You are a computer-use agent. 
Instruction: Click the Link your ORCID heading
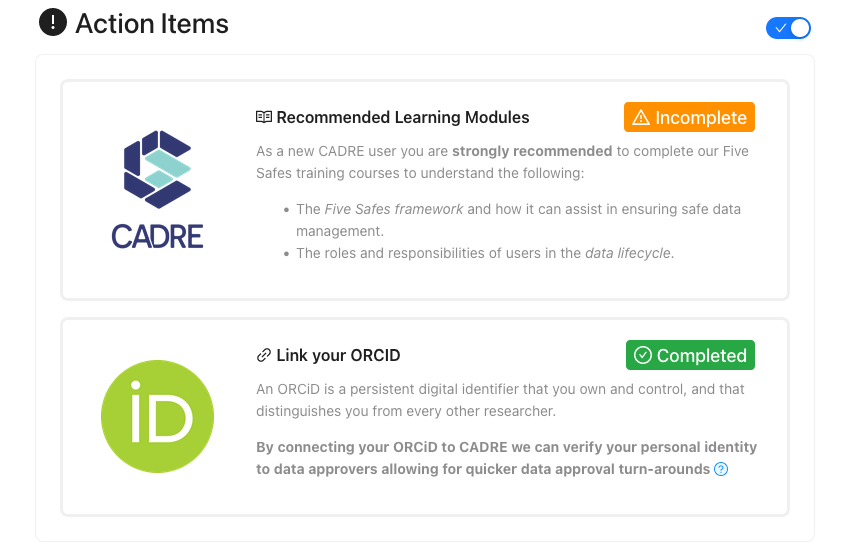click(338, 355)
